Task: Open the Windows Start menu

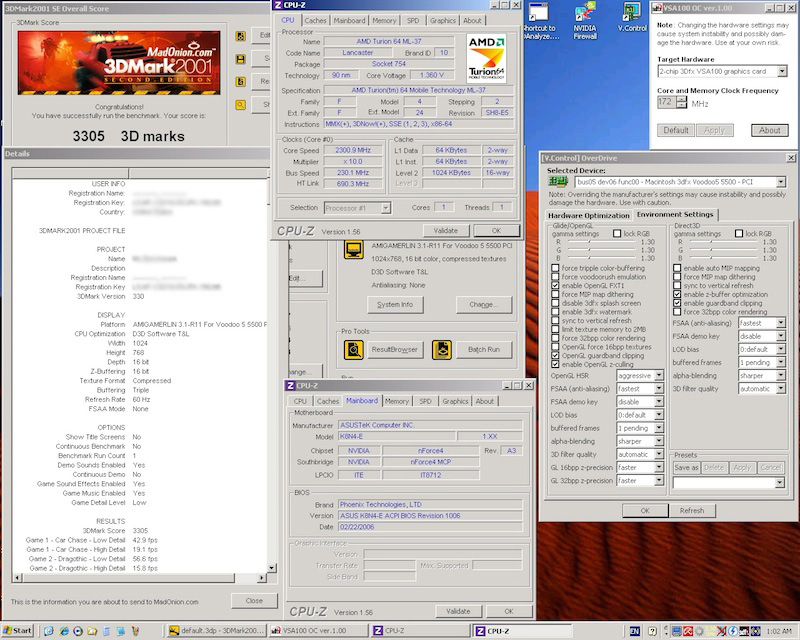Action: [x=17, y=631]
